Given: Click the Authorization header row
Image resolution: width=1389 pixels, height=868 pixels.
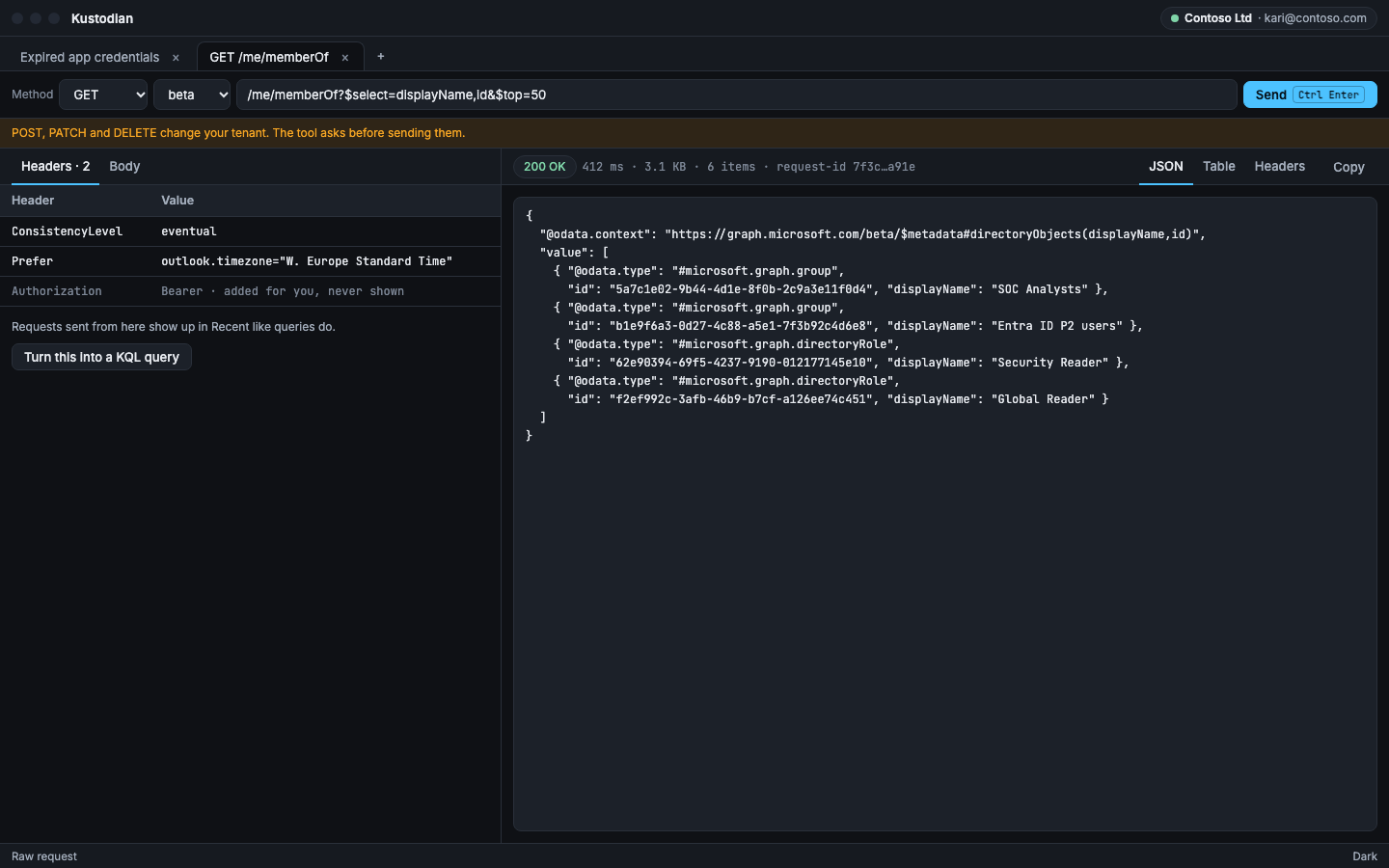Looking at the screenshot, I should (250, 291).
